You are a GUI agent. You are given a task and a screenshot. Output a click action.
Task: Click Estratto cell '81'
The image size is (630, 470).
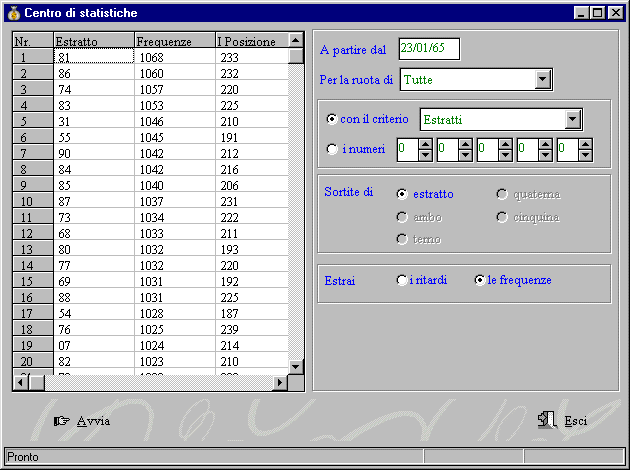tap(94, 56)
